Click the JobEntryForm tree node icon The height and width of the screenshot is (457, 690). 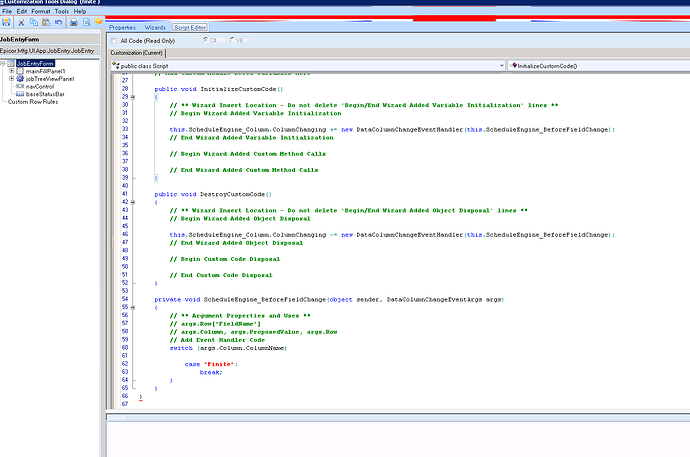11,63
